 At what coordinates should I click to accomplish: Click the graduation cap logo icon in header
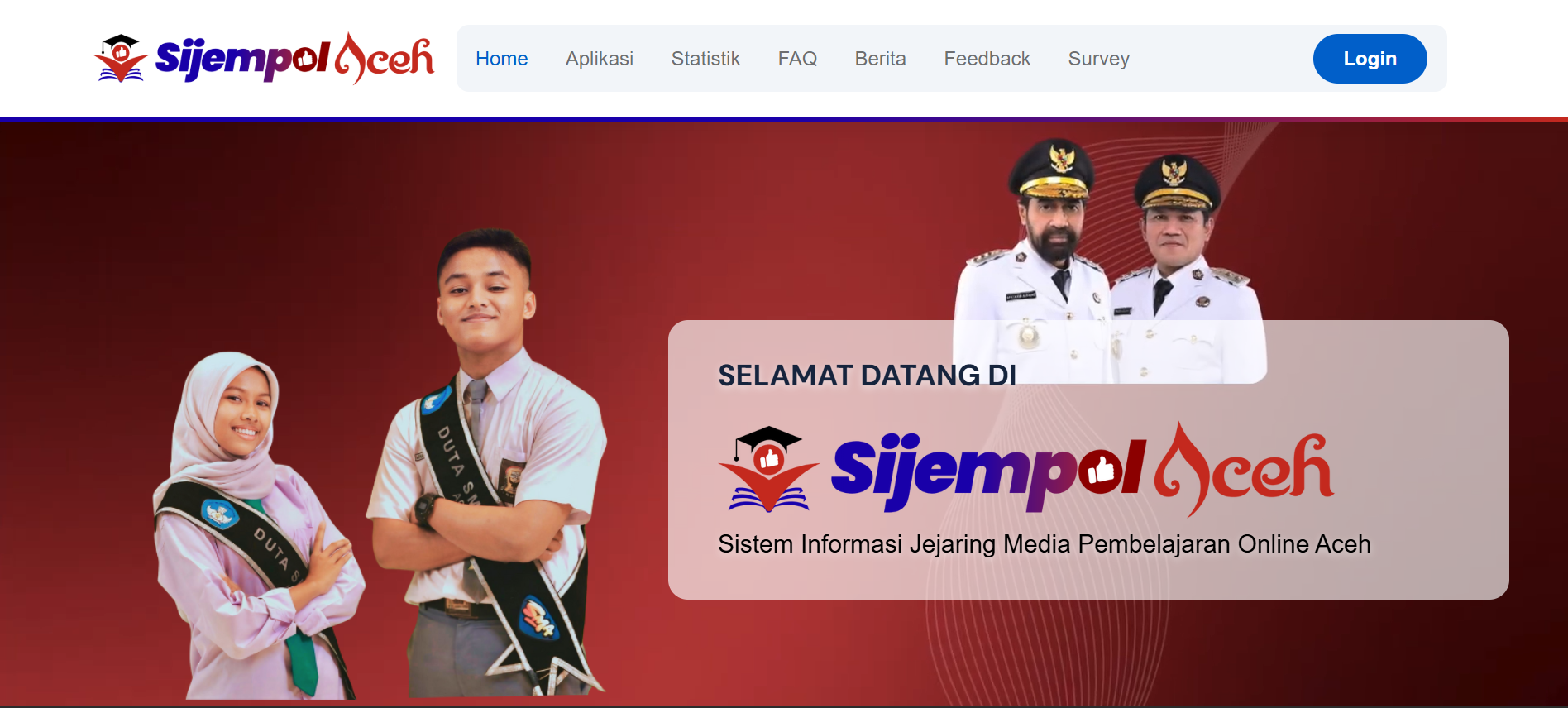click(121, 58)
